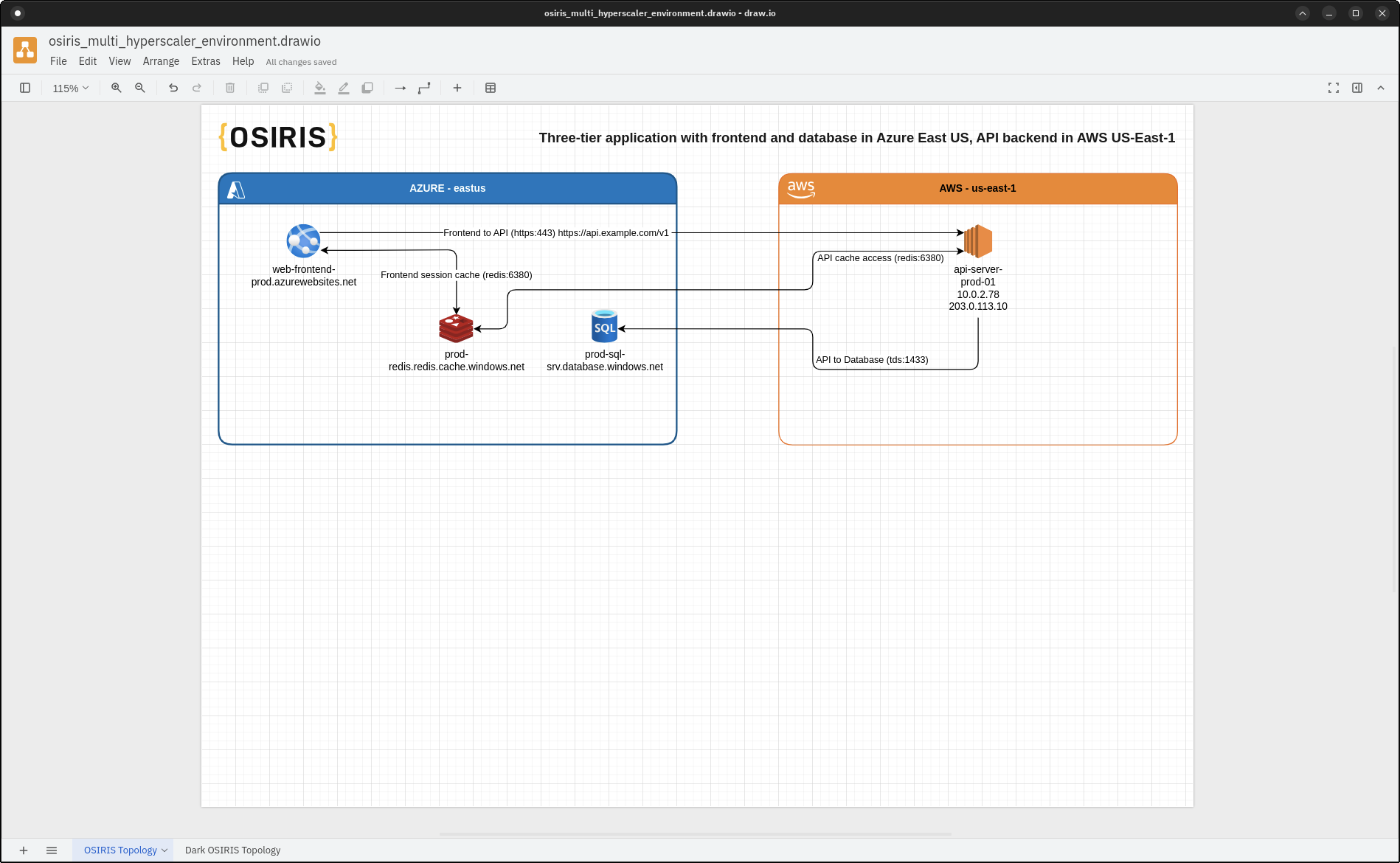Toggle the Format panel on the right
1400x863 pixels.
pyautogui.click(x=1357, y=88)
